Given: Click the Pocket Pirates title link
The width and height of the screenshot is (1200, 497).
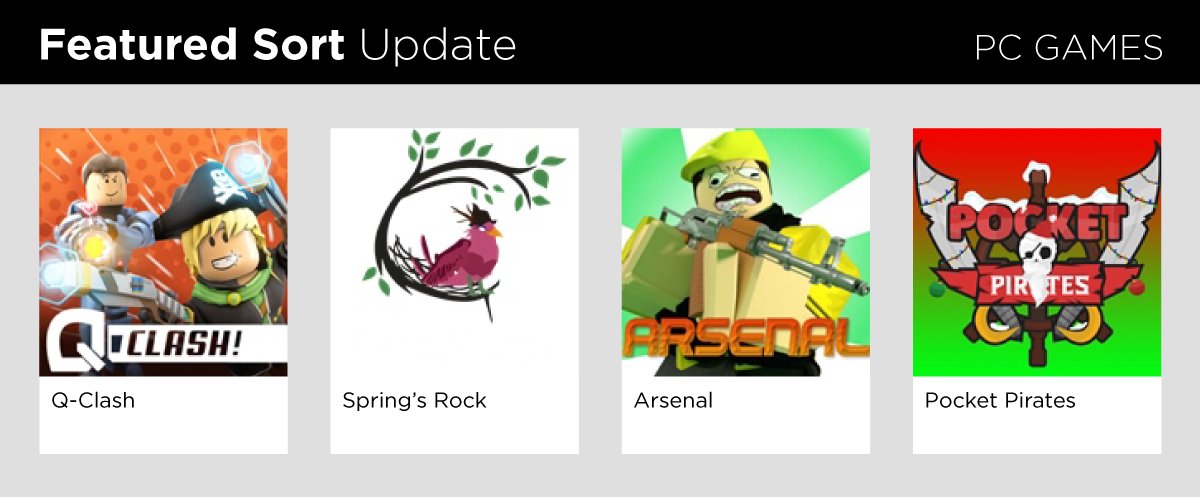Looking at the screenshot, I should tap(1000, 401).
